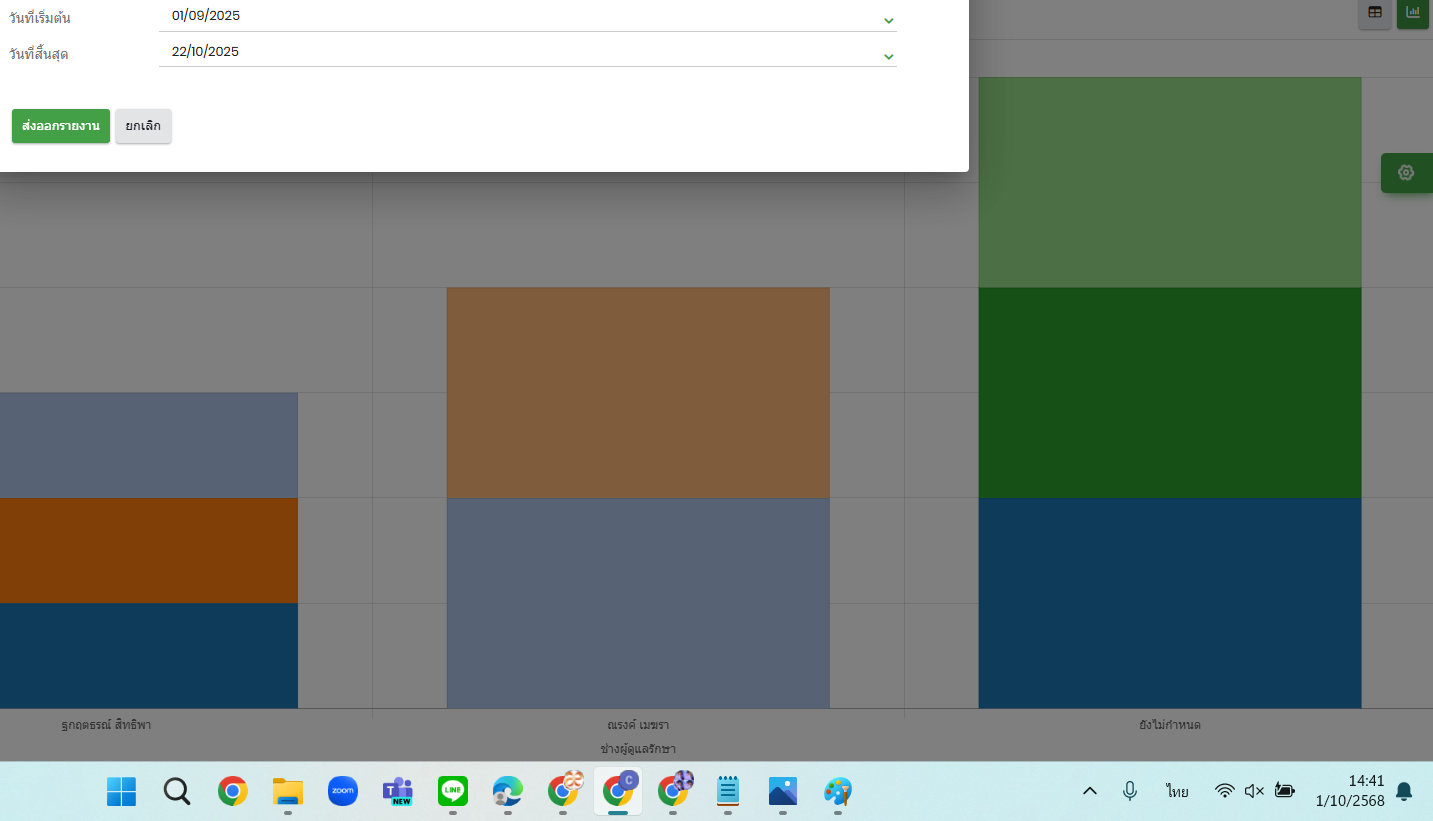
Task: Expand the start date (วันที่เริ่มต้น) dropdown arrow
Action: [888, 21]
